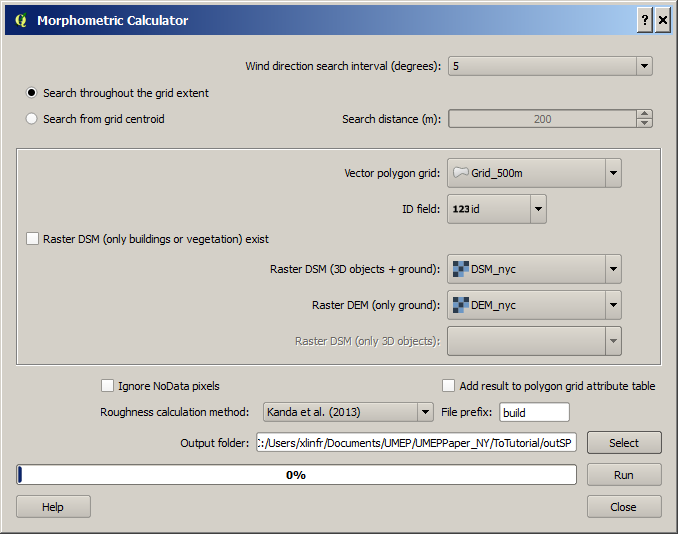Click the Roughness calculation method label
Viewport: 678px width, 534px height.
click(x=175, y=412)
